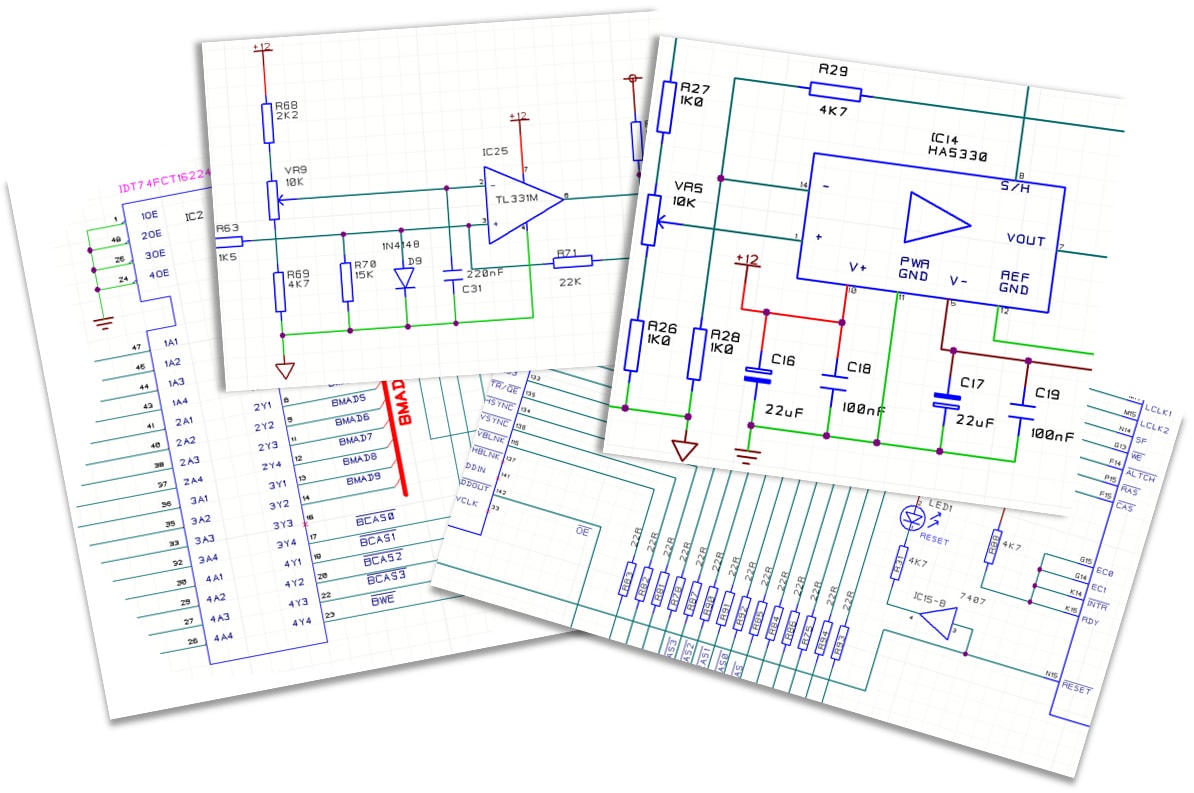This screenshot has width=1194, height=793.
Task: Select potentiometer VR9 10K
Action: pos(273,200)
